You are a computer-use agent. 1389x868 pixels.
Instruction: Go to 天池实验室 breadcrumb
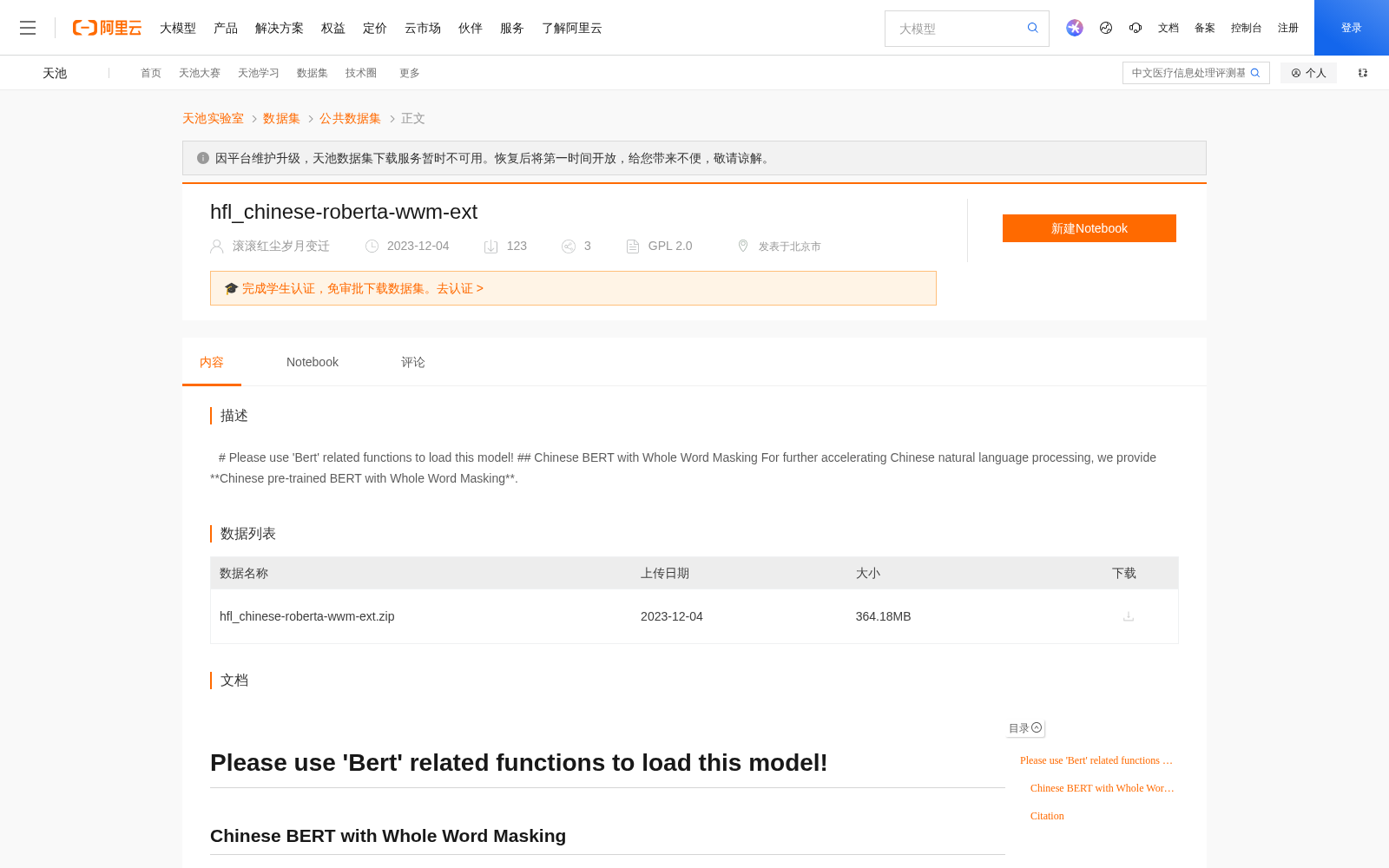tap(213, 118)
